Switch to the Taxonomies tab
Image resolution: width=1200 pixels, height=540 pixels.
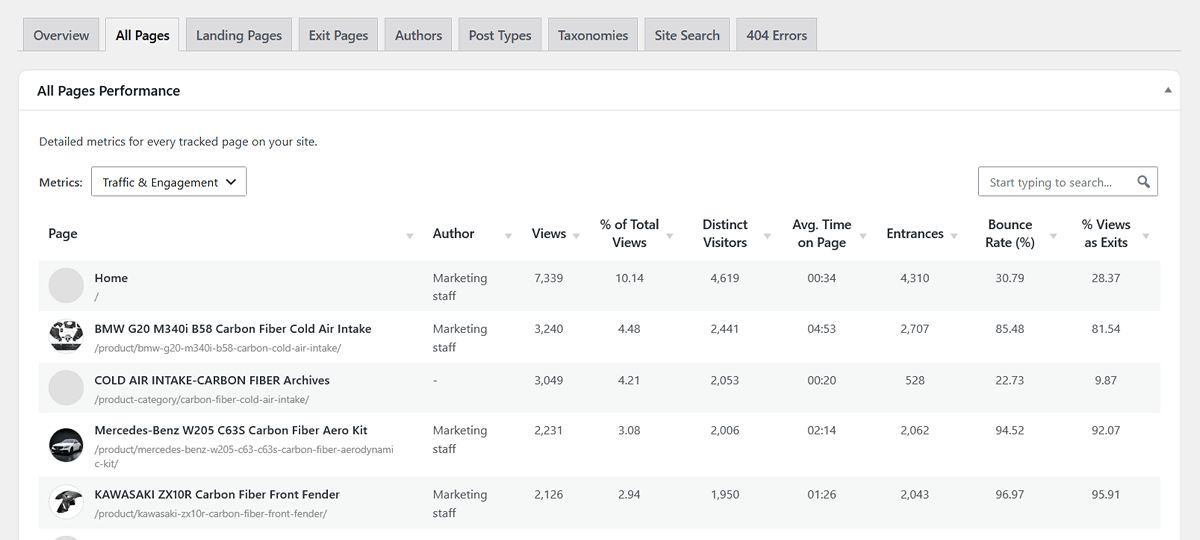point(593,35)
